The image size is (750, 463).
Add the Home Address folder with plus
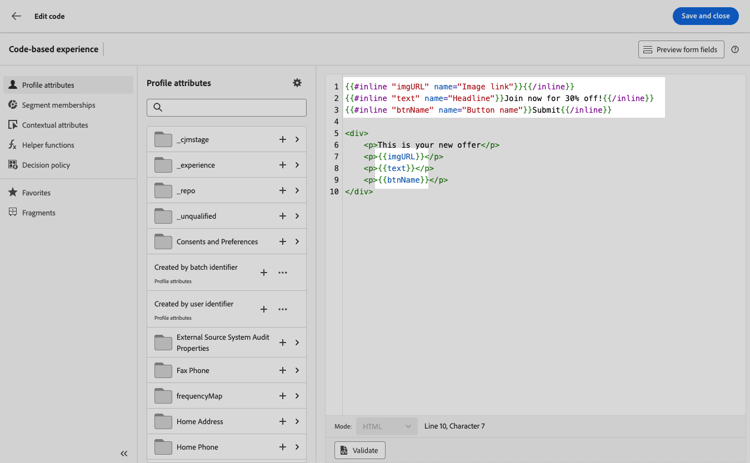point(283,422)
